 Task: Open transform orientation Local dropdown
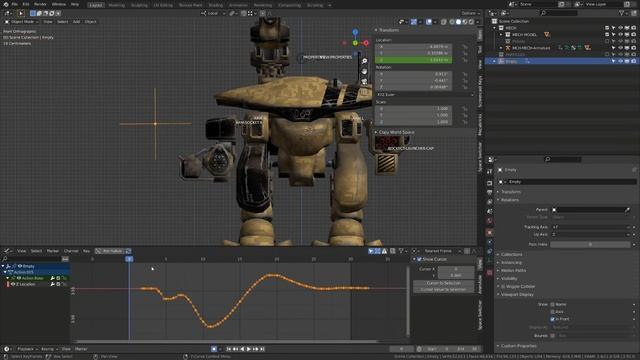click(x=213, y=13)
